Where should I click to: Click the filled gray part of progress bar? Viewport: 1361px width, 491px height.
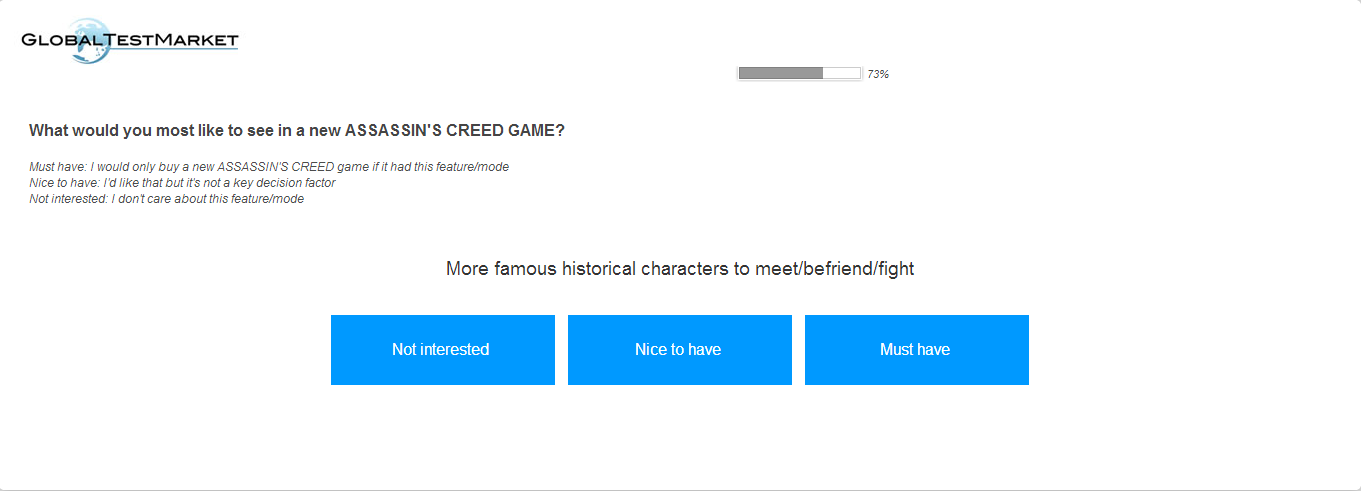780,73
